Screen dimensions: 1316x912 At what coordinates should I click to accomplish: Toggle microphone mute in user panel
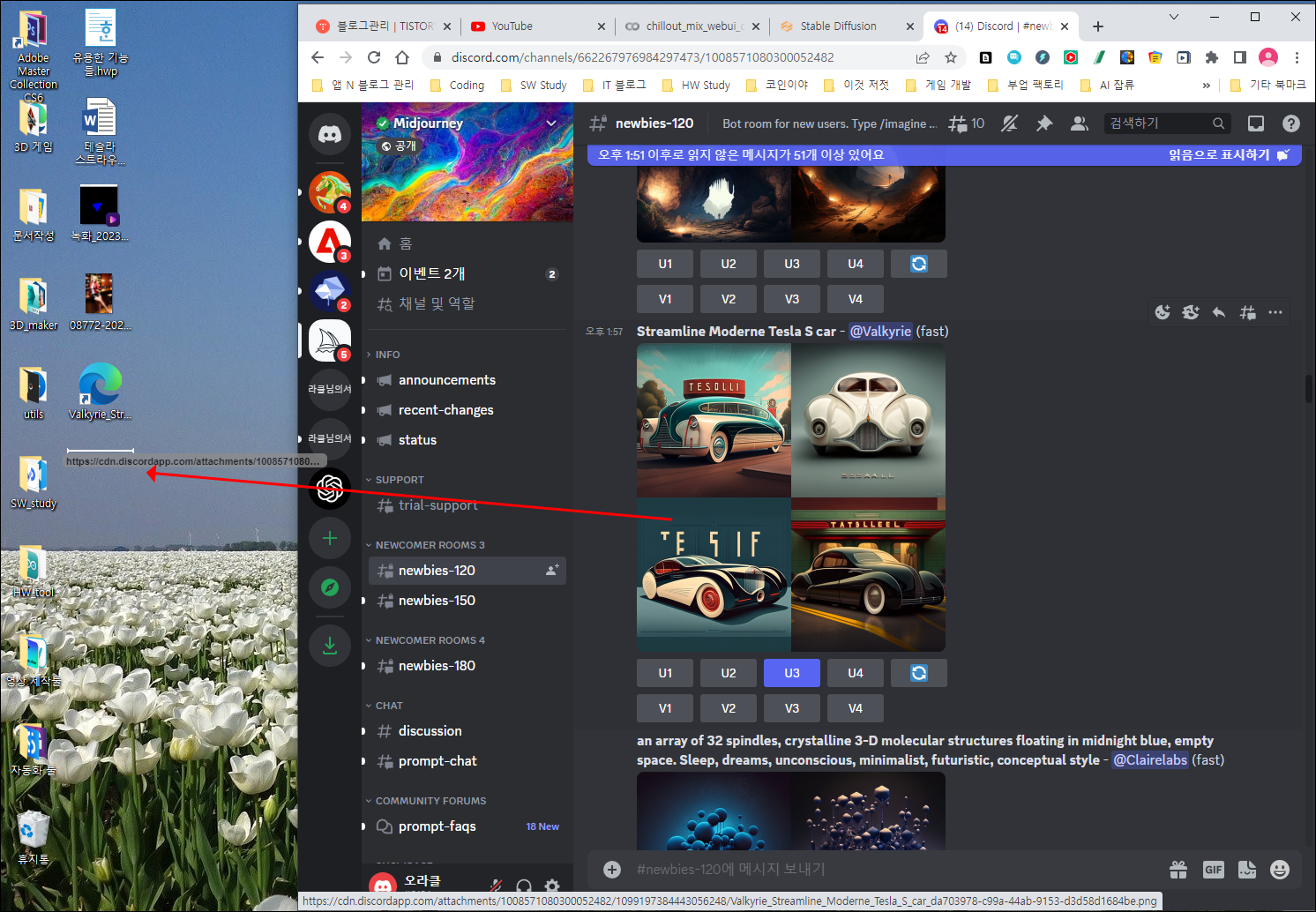pyautogui.click(x=497, y=886)
